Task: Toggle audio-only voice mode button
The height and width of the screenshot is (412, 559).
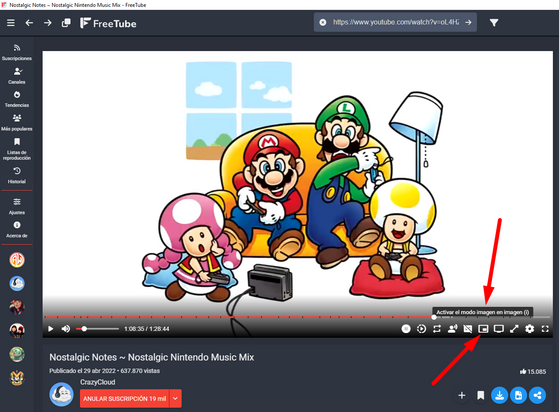Action: tap(452, 329)
